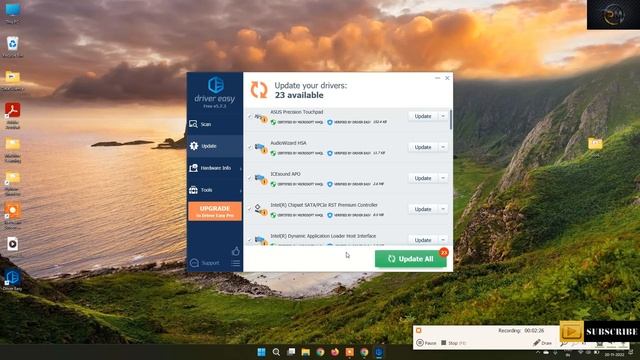Update the ICEsound APO driver
Image resolution: width=640 pixels, height=360 pixels.
(x=423, y=178)
